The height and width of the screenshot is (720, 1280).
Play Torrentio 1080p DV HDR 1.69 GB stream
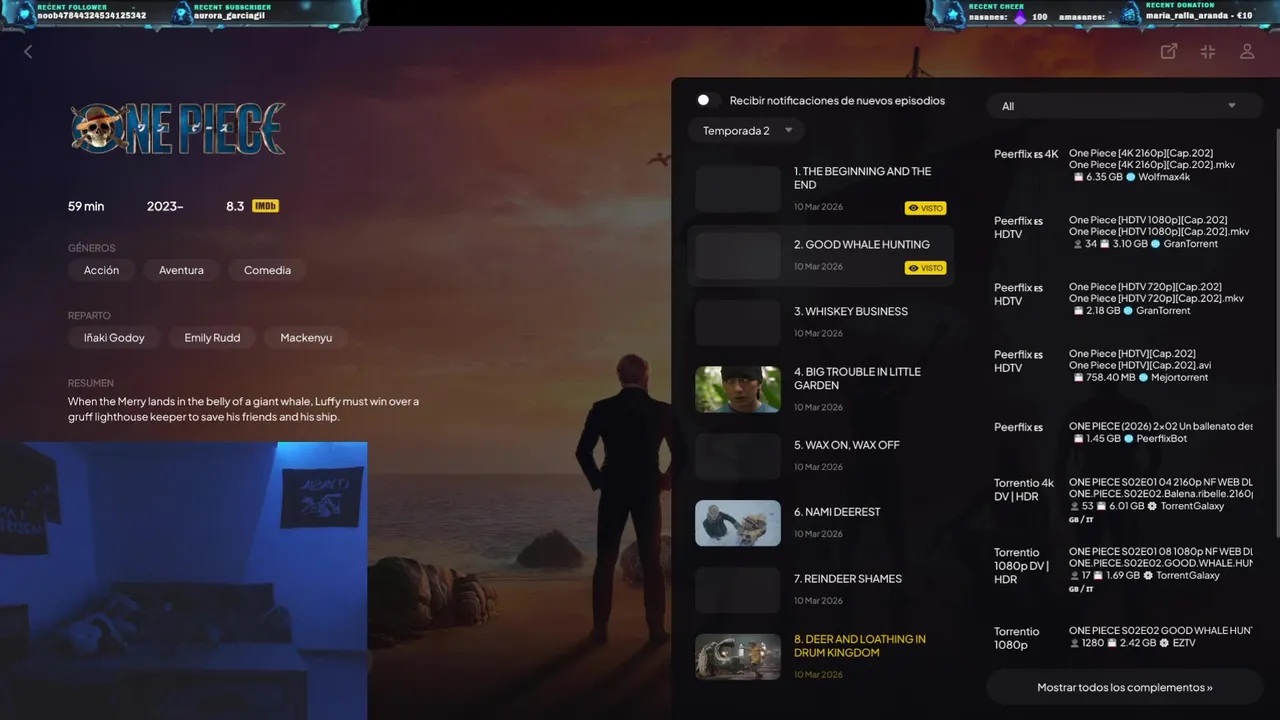1123,570
